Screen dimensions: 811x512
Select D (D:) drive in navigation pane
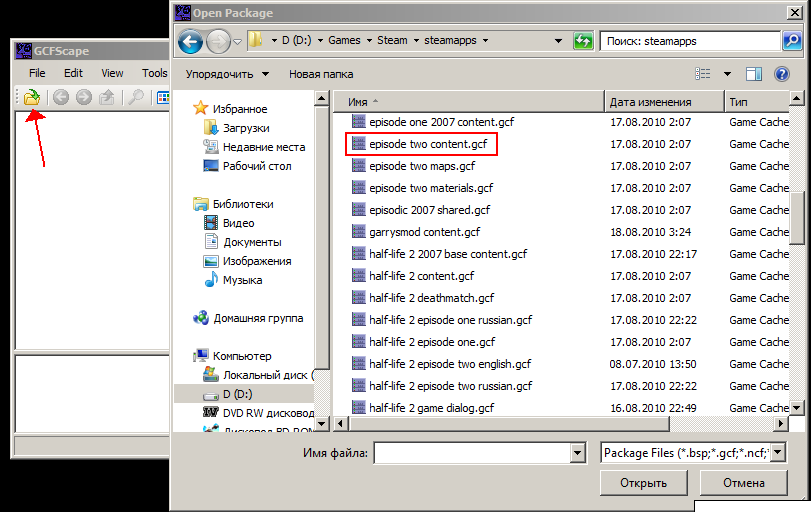(237, 394)
